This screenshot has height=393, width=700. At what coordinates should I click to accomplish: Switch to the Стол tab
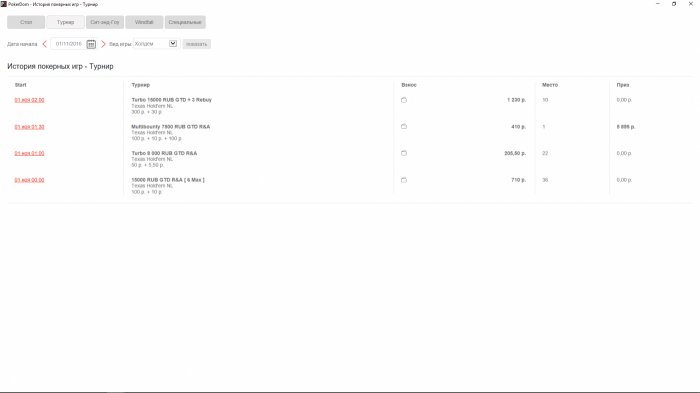click(x=26, y=22)
